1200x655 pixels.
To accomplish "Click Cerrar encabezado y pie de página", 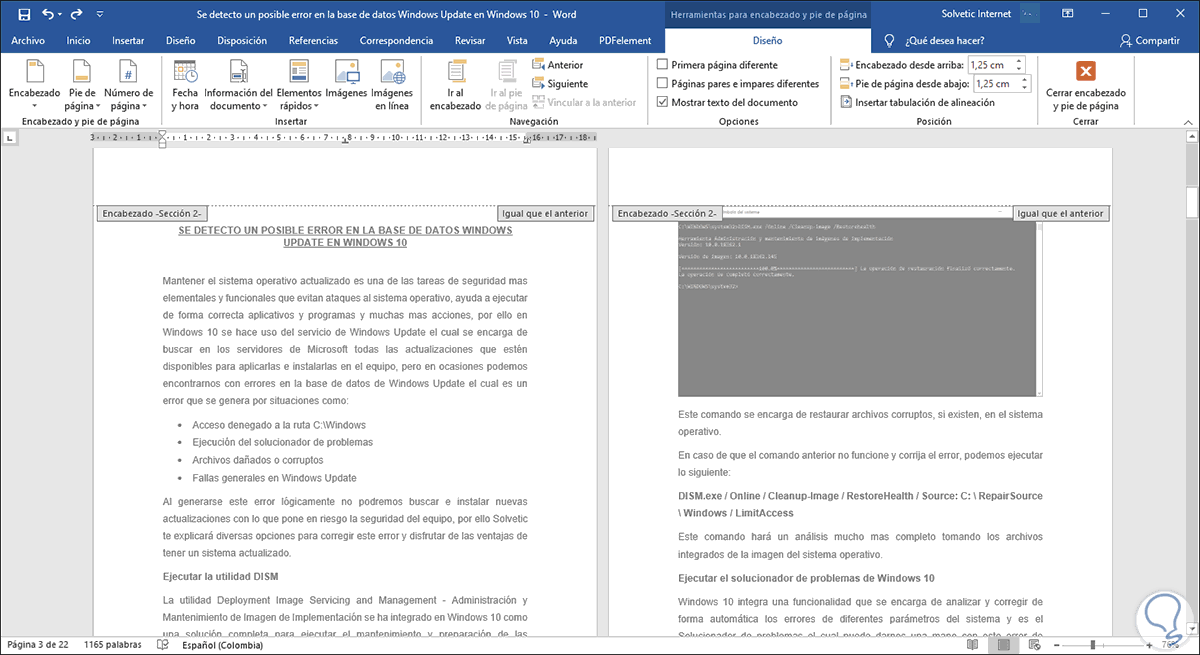I will [1085, 84].
